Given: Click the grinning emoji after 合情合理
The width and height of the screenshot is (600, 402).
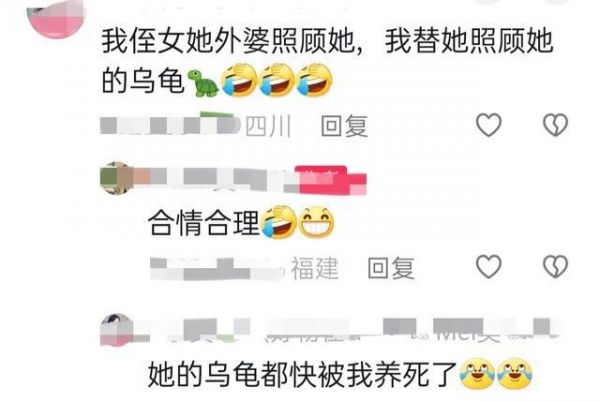Looking at the screenshot, I should (x=316, y=223).
